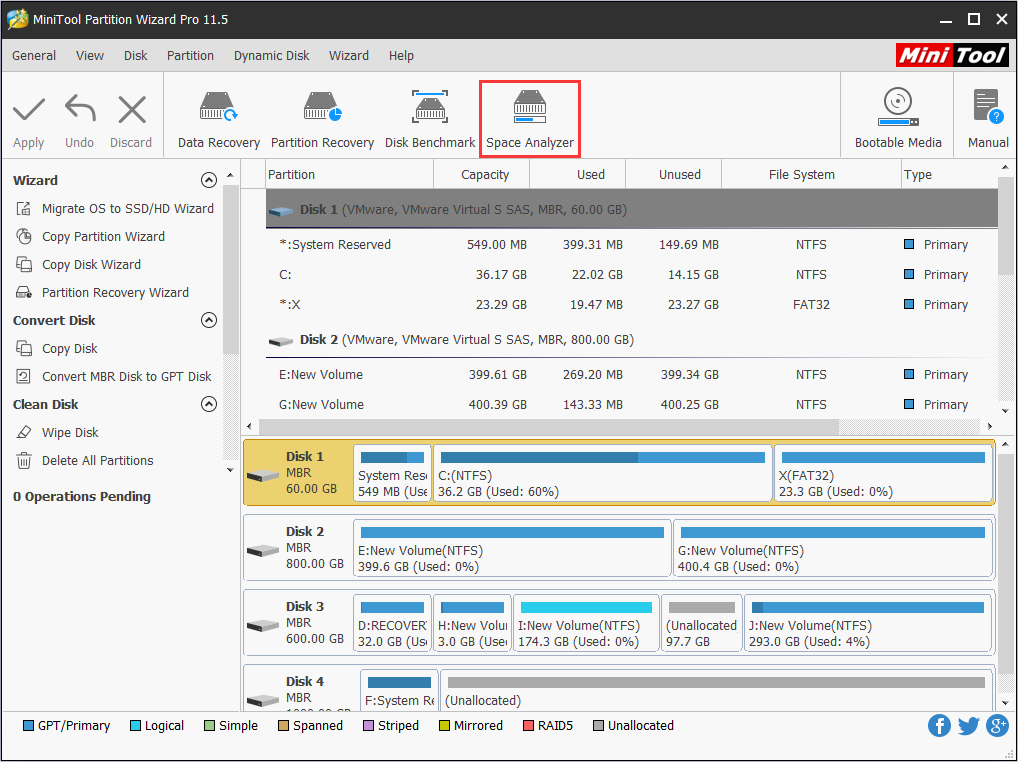Select the System Reserved partition row
This screenshot has height=762, width=1018.
tap(632, 245)
